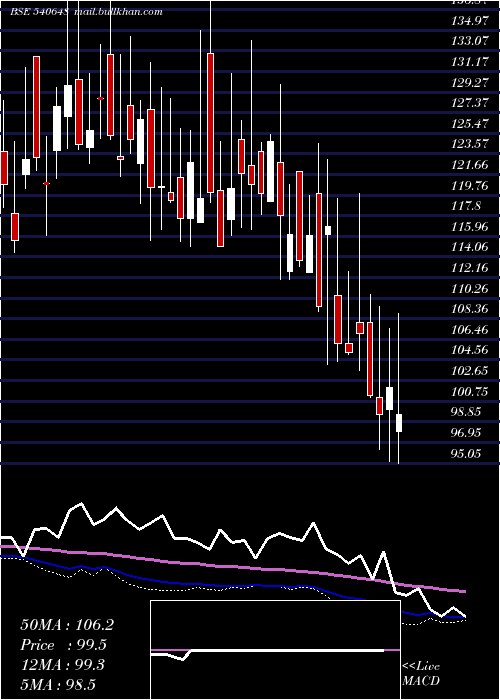Click the 106.46 price axis label

[470, 330]
